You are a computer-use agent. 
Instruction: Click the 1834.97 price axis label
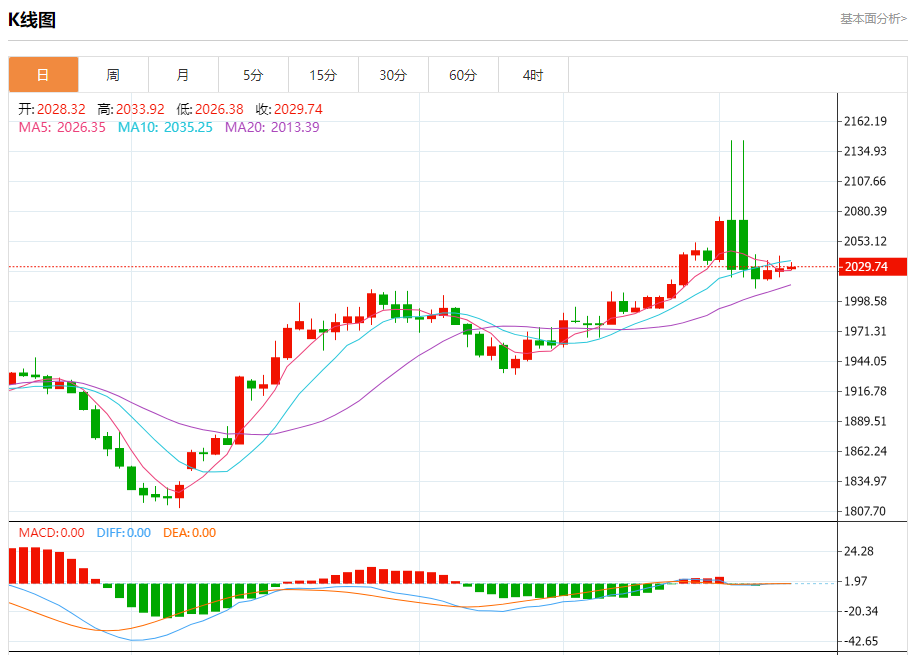pyautogui.click(x=865, y=481)
